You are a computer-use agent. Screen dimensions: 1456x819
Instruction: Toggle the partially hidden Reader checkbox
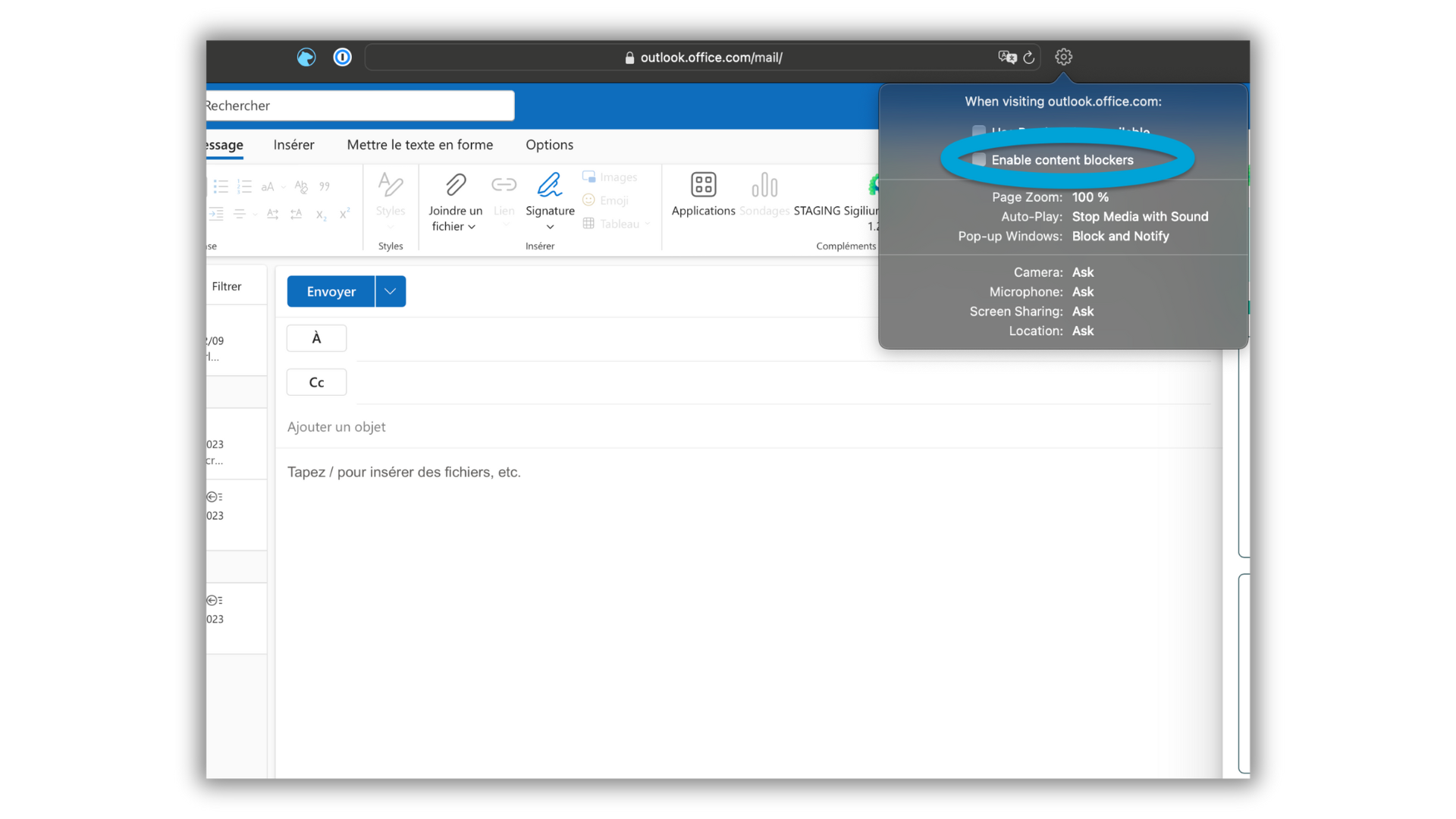(x=979, y=131)
